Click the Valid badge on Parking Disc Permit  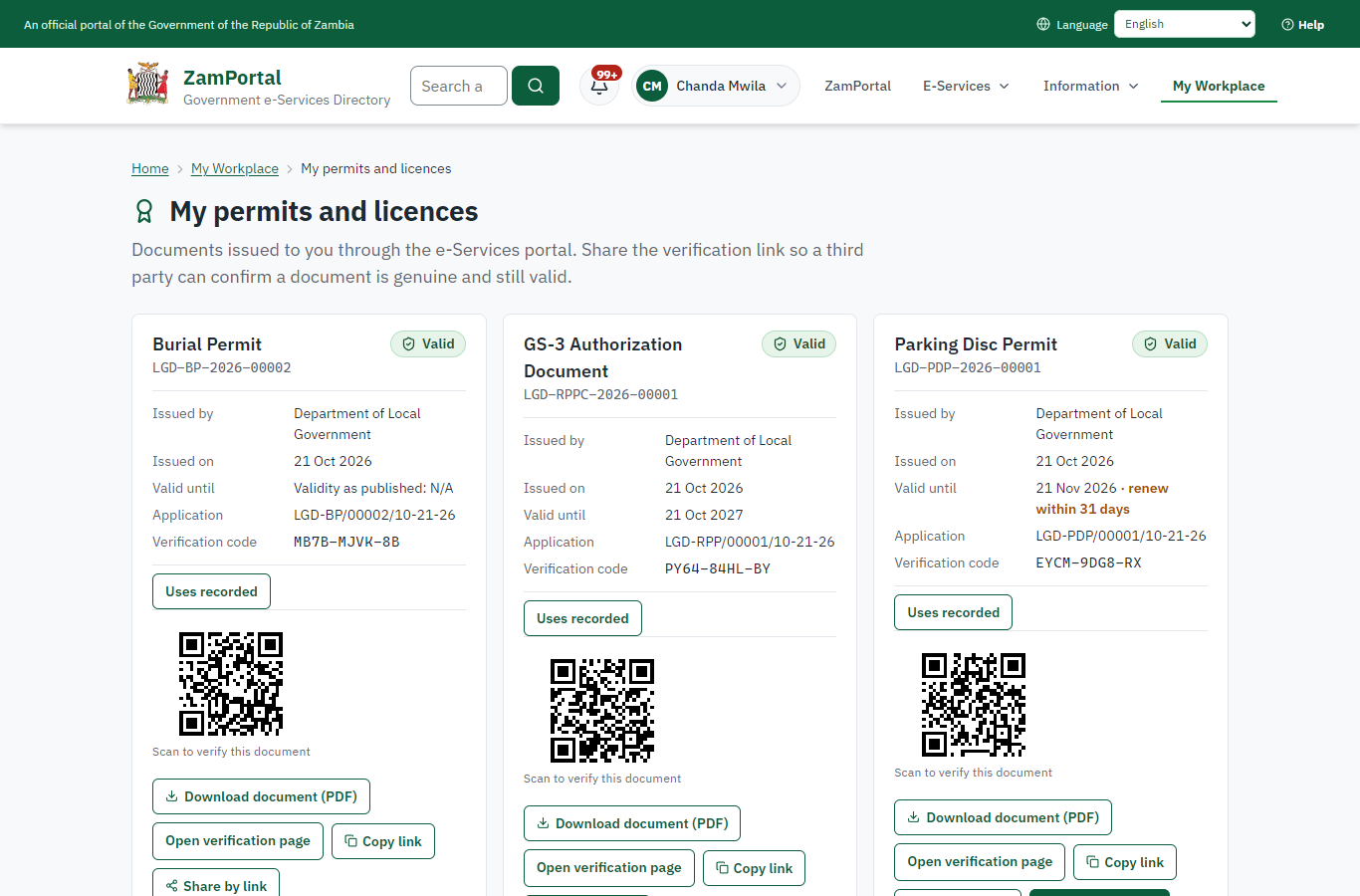point(1170,343)
